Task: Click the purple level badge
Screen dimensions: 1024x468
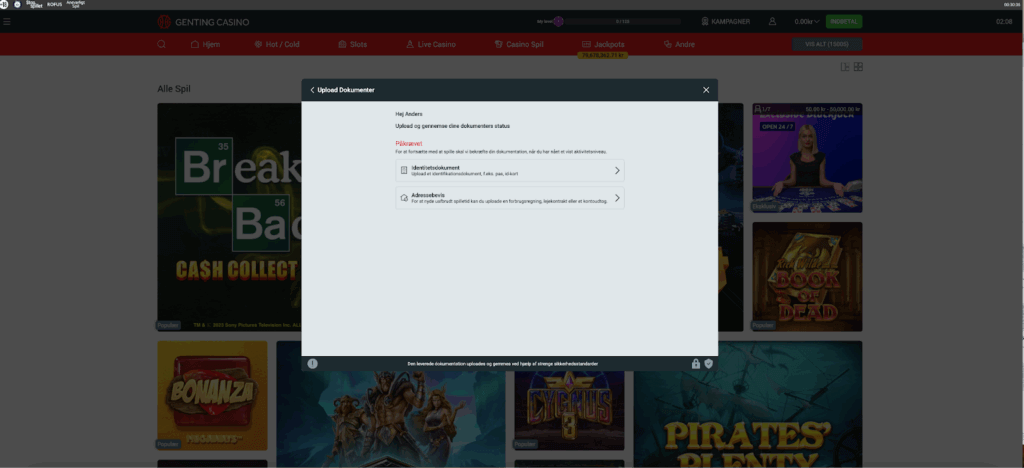Action: (x=558, y=22)
